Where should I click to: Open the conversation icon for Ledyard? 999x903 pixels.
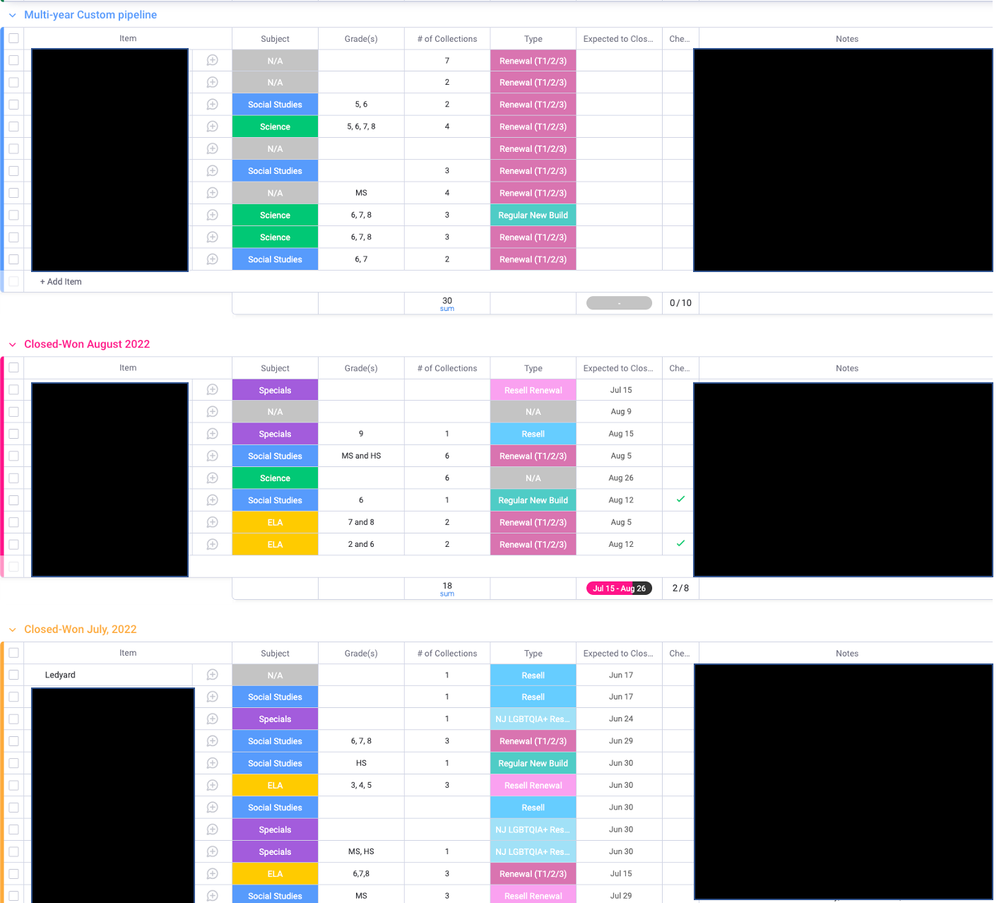[x=212, y=675]
